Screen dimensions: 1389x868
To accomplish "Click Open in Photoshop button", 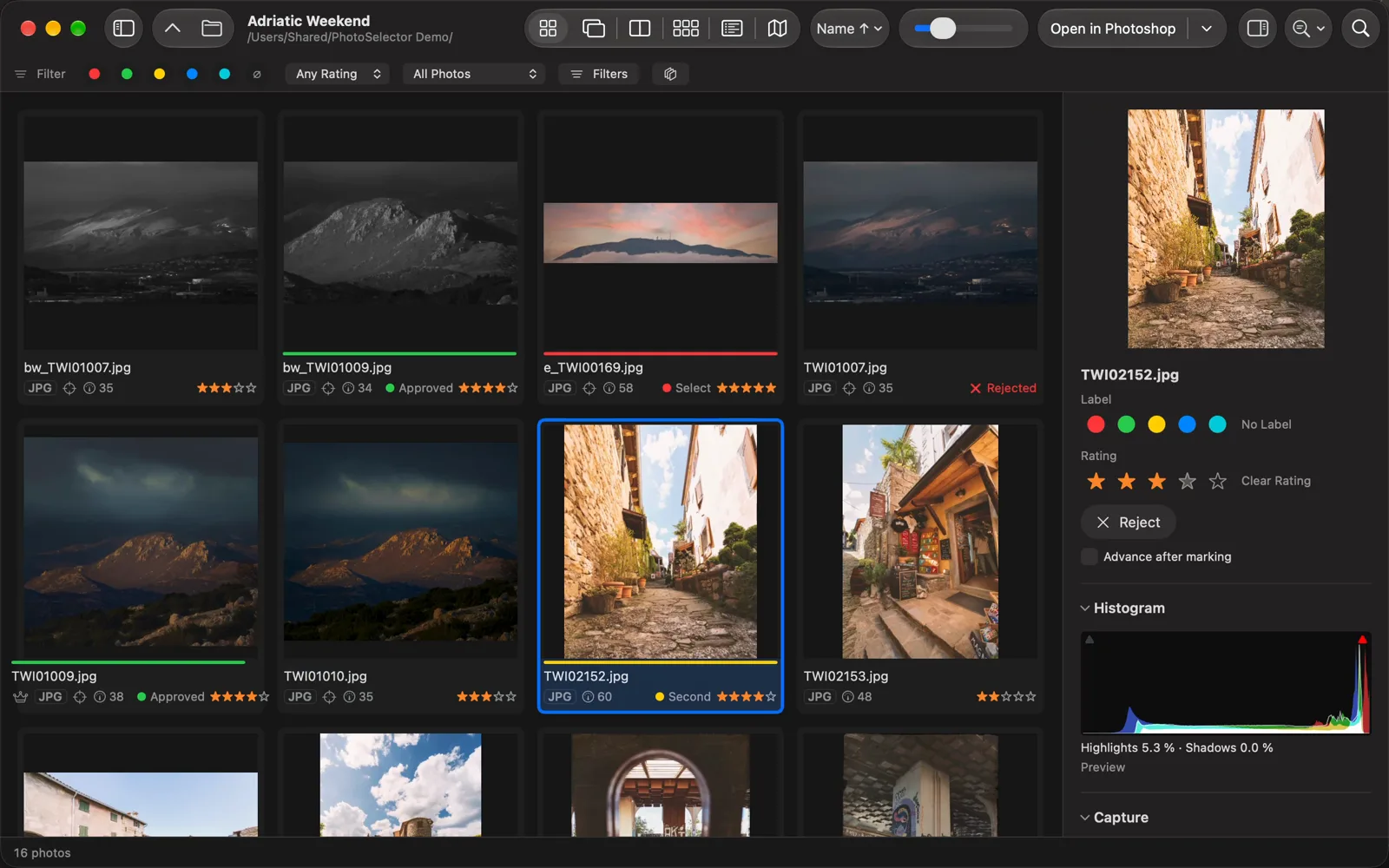I will (1112, 29).
